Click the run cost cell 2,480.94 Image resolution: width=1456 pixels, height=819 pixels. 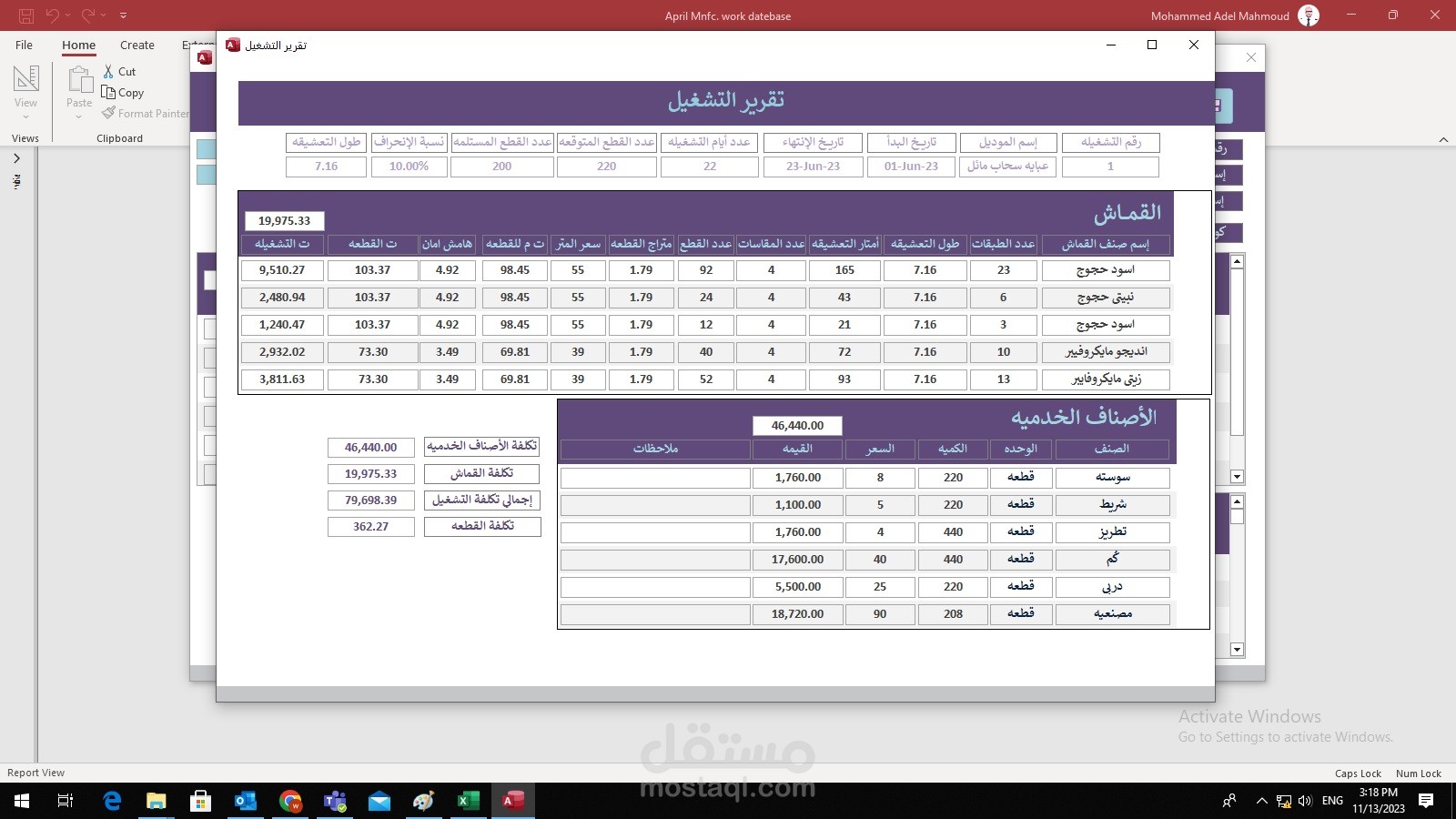click(282, 298)
